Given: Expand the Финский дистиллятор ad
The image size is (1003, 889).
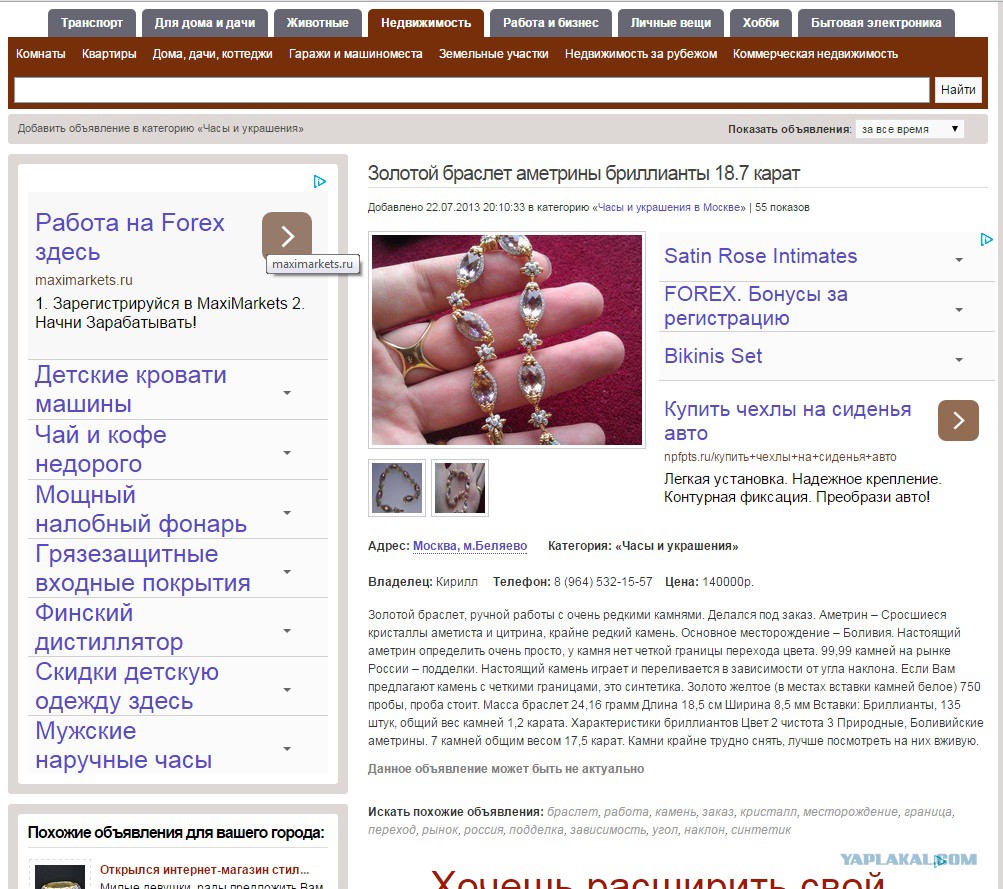Looking at the screenshot, I should [x=287, y=631].
